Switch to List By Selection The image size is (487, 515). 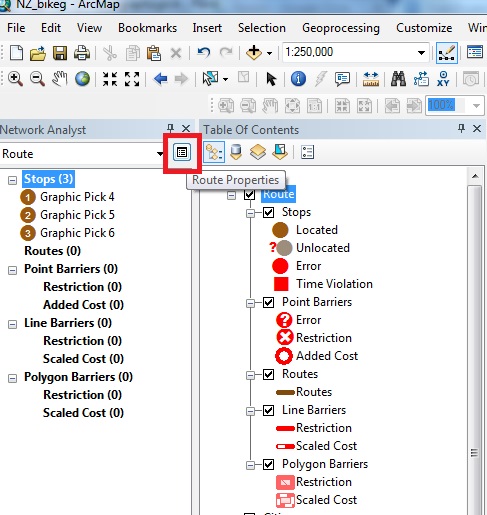pos(280,152)
